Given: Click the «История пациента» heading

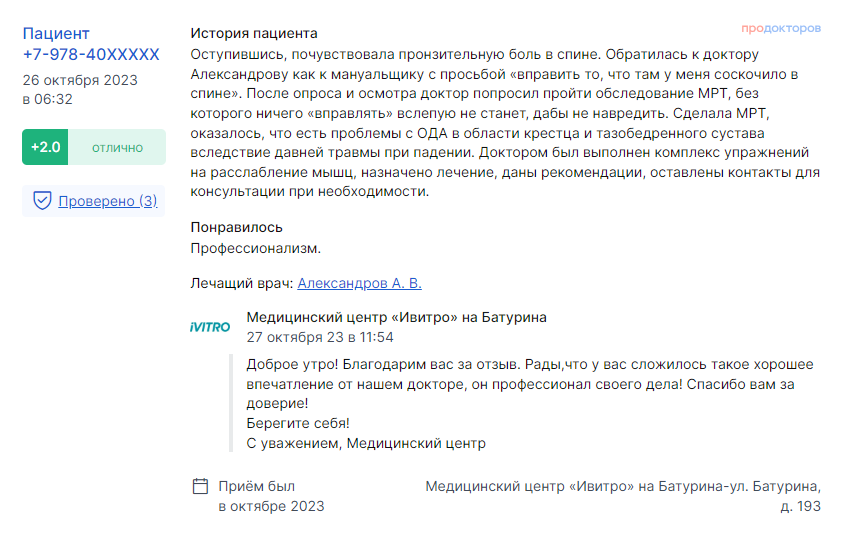Looking at the screenshot, I should [x=254, y=33].
